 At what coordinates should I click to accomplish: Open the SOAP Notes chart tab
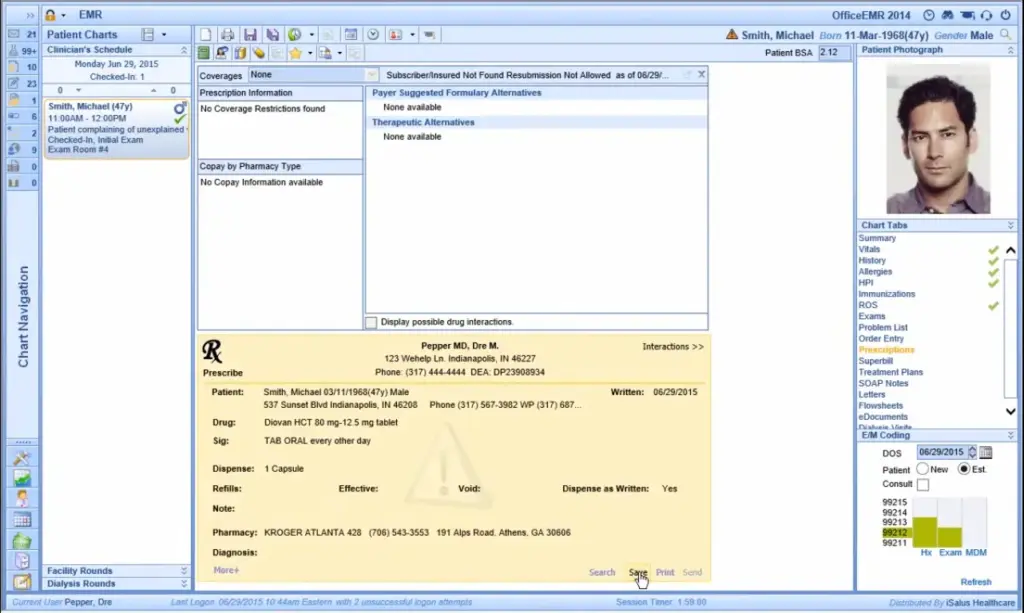(883, 383)
